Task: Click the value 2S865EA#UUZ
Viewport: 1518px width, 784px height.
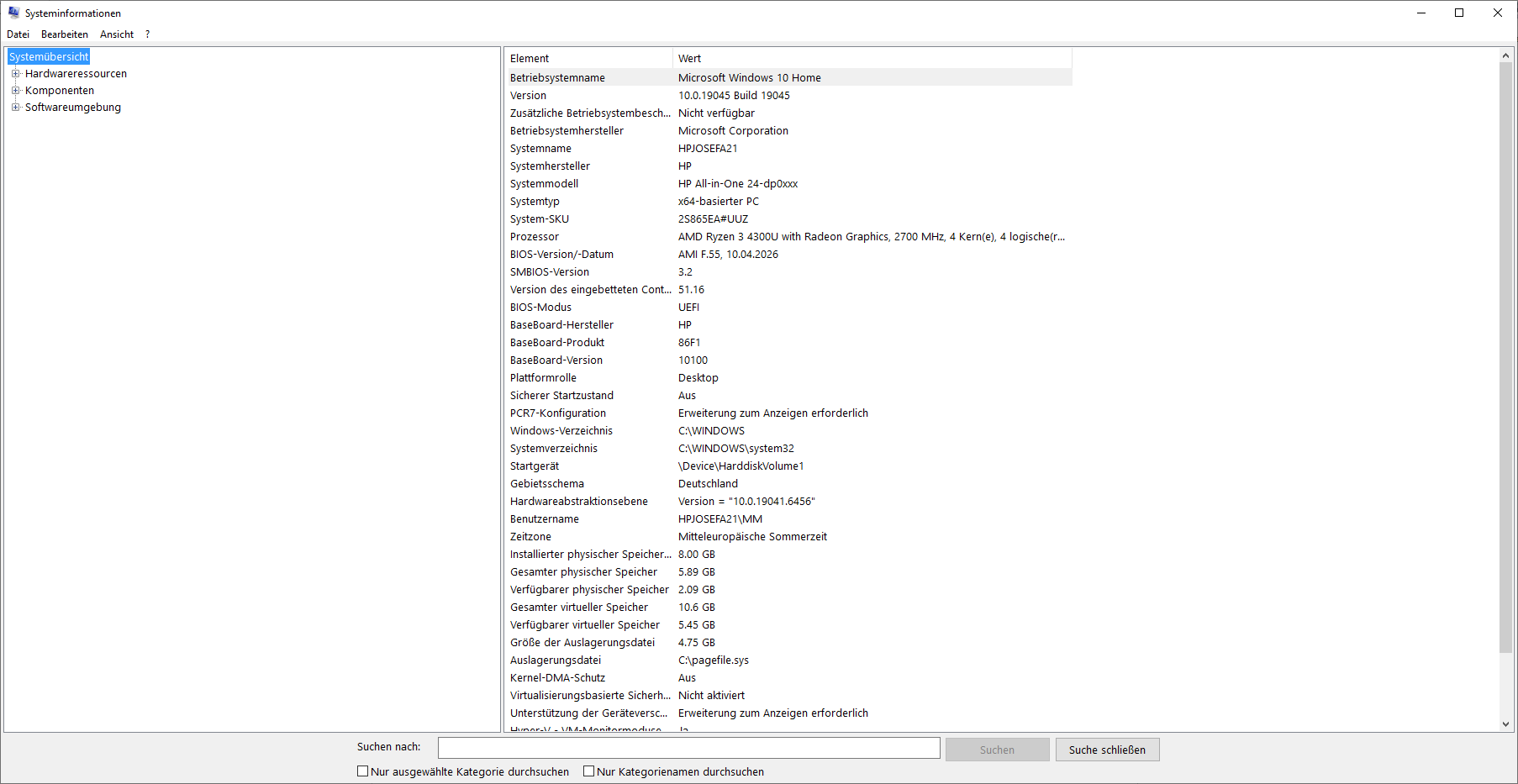Action: (713, 218)
